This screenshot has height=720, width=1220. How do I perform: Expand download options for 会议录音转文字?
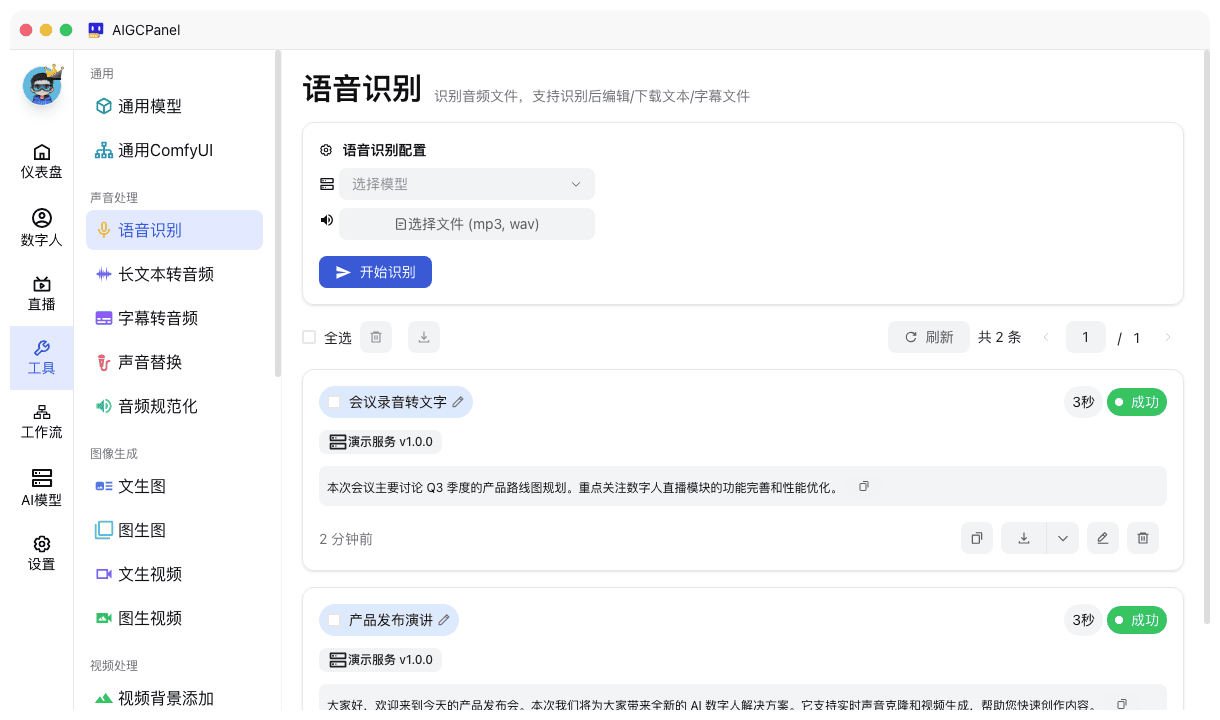click(x=1063, y=538)
